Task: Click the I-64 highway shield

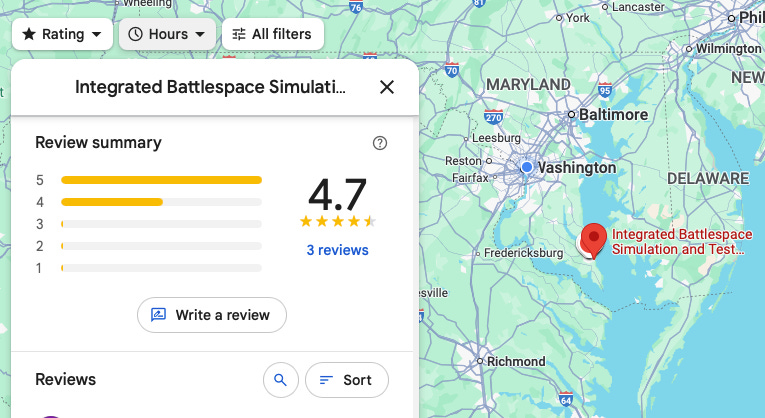Action: [x=565, y=399]
